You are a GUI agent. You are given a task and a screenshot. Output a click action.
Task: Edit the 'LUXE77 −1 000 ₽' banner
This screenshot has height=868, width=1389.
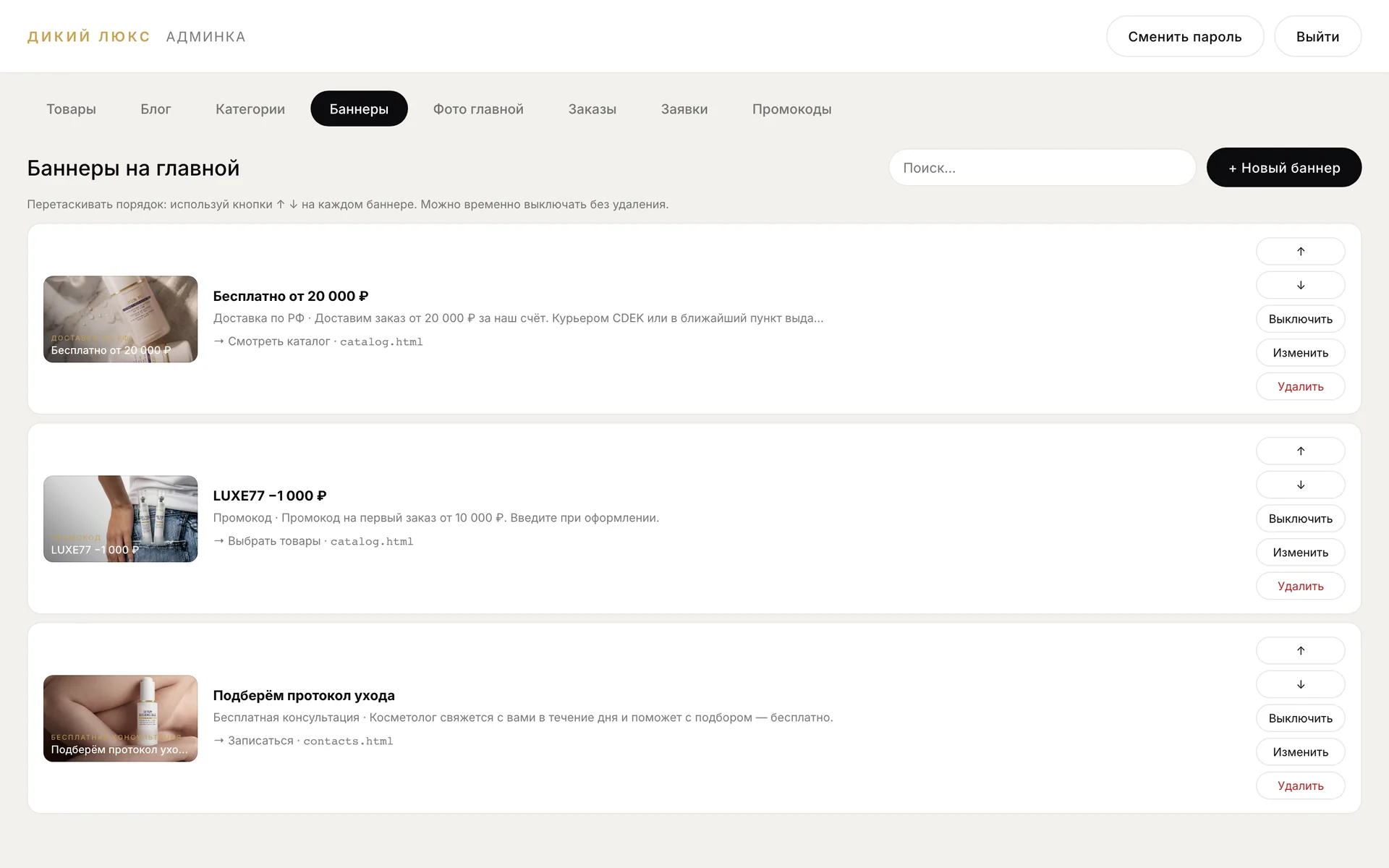[1300, 553]
